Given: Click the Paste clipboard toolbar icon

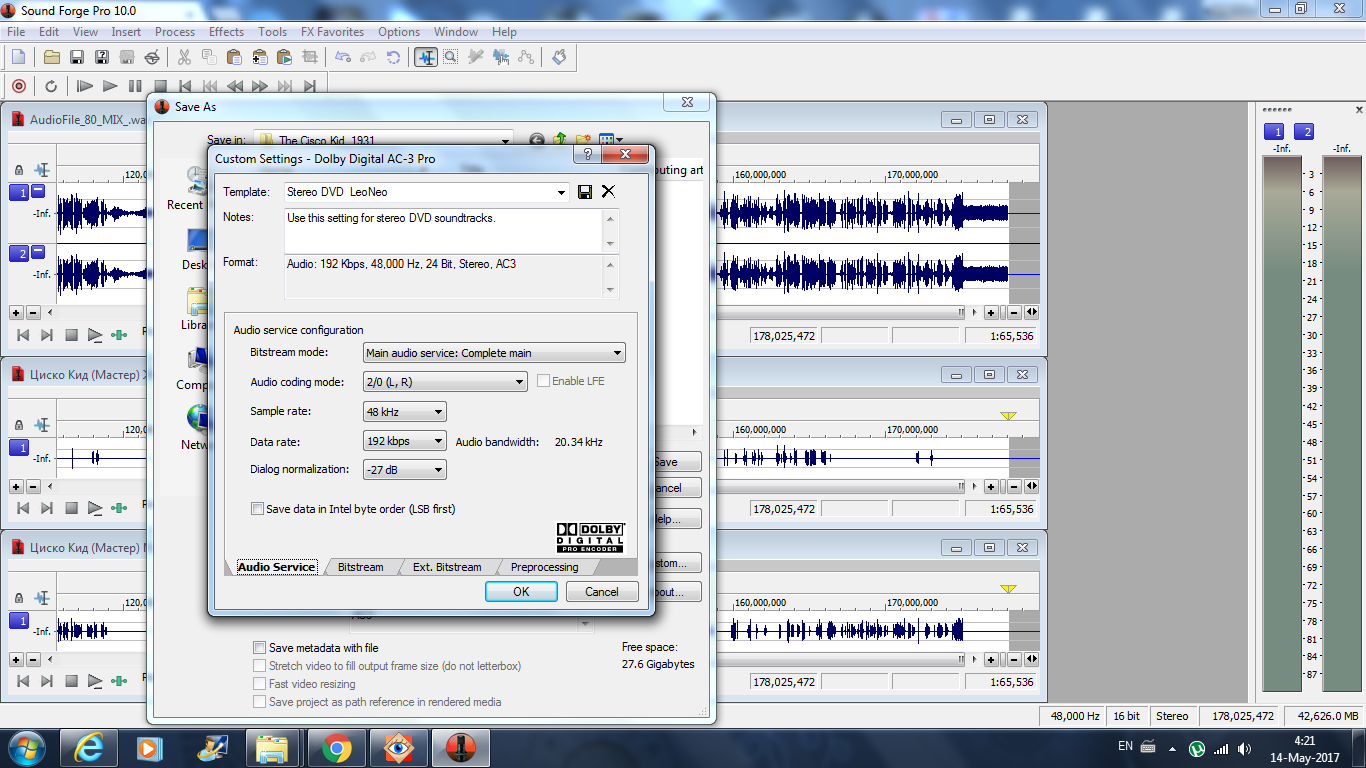Looking at the screenshot, I should (234, 57).
